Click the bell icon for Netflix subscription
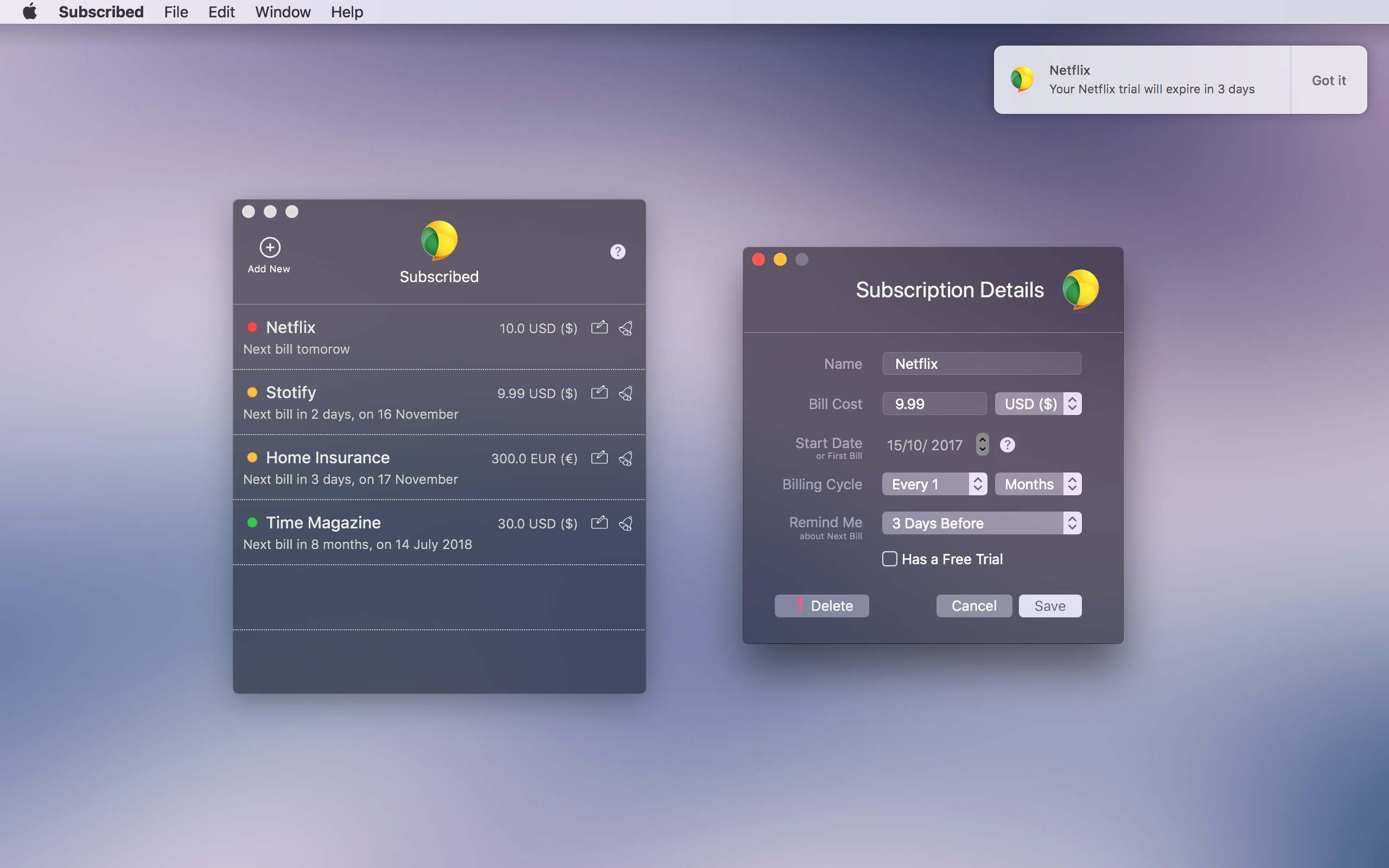Screen dimensions: 1389x868 click(626, 328)
